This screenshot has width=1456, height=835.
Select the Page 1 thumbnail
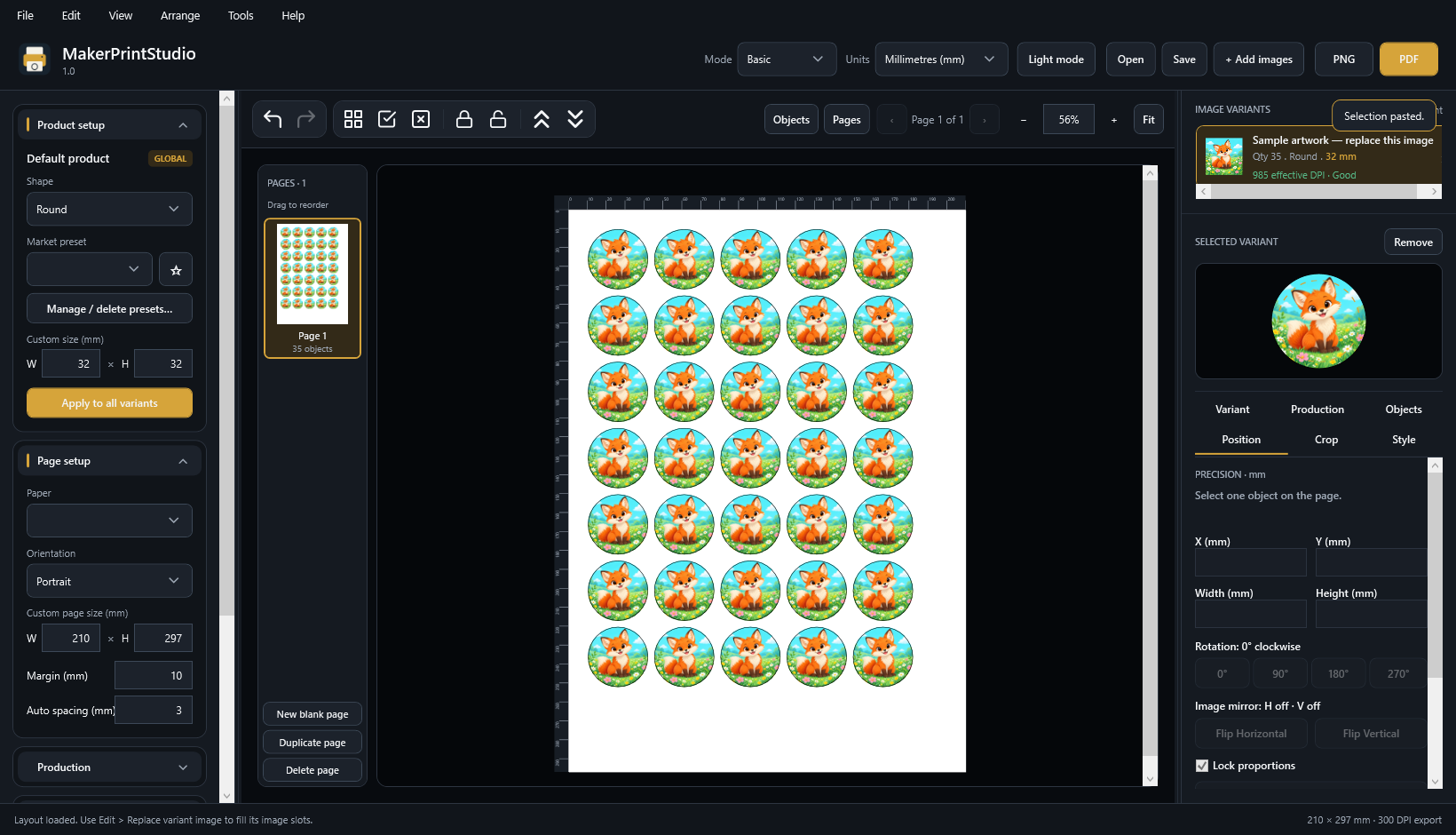click(313, 289)
